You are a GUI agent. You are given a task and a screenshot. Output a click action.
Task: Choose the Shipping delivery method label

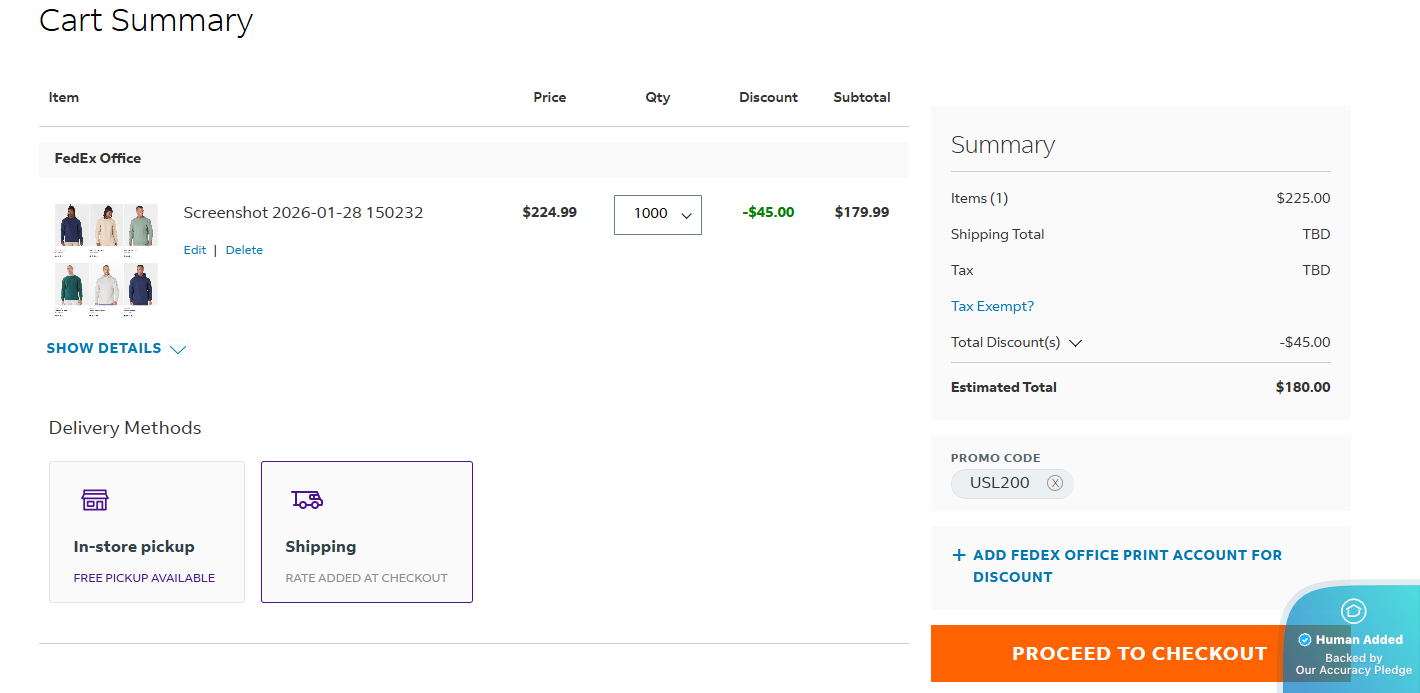[320, 547]
